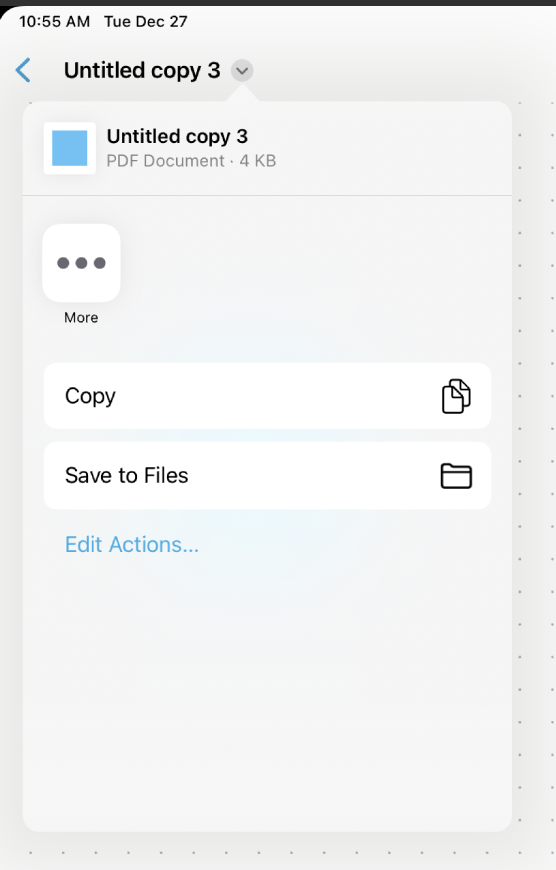
Task: Click the blank space right of the More button
Action: click(311, 272)
